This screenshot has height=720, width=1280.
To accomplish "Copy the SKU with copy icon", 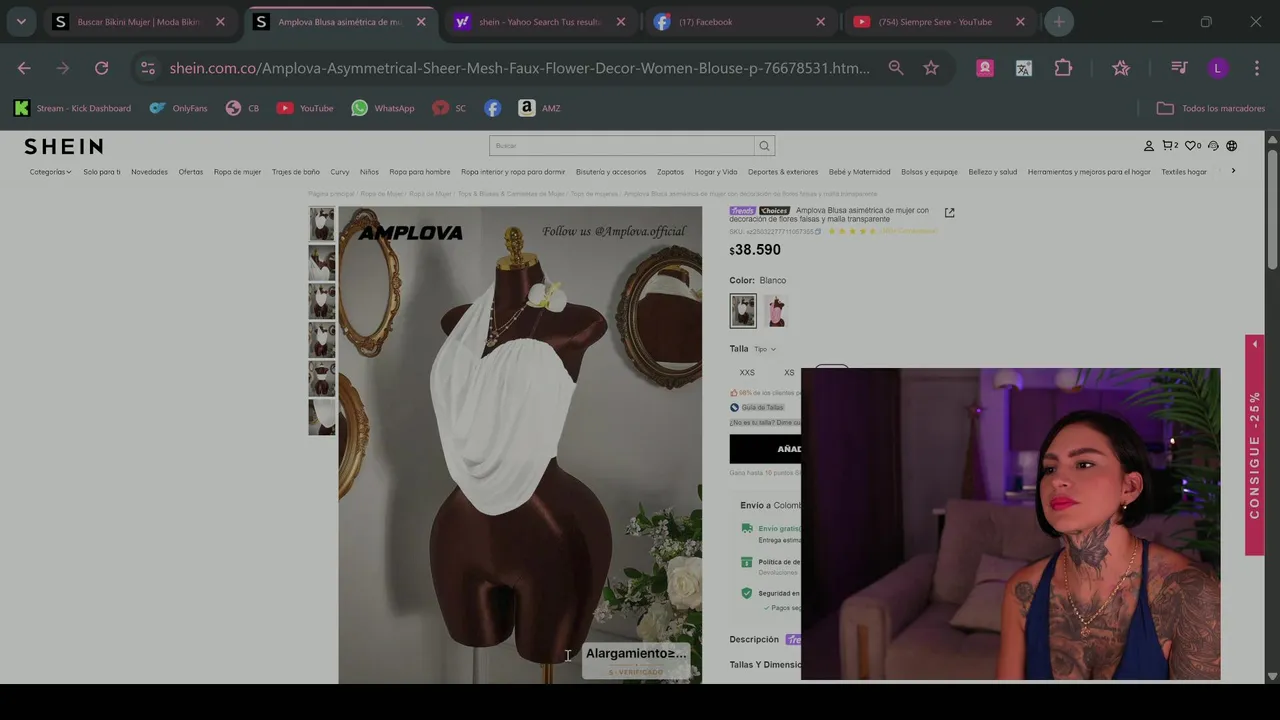I will coord(818,232).
